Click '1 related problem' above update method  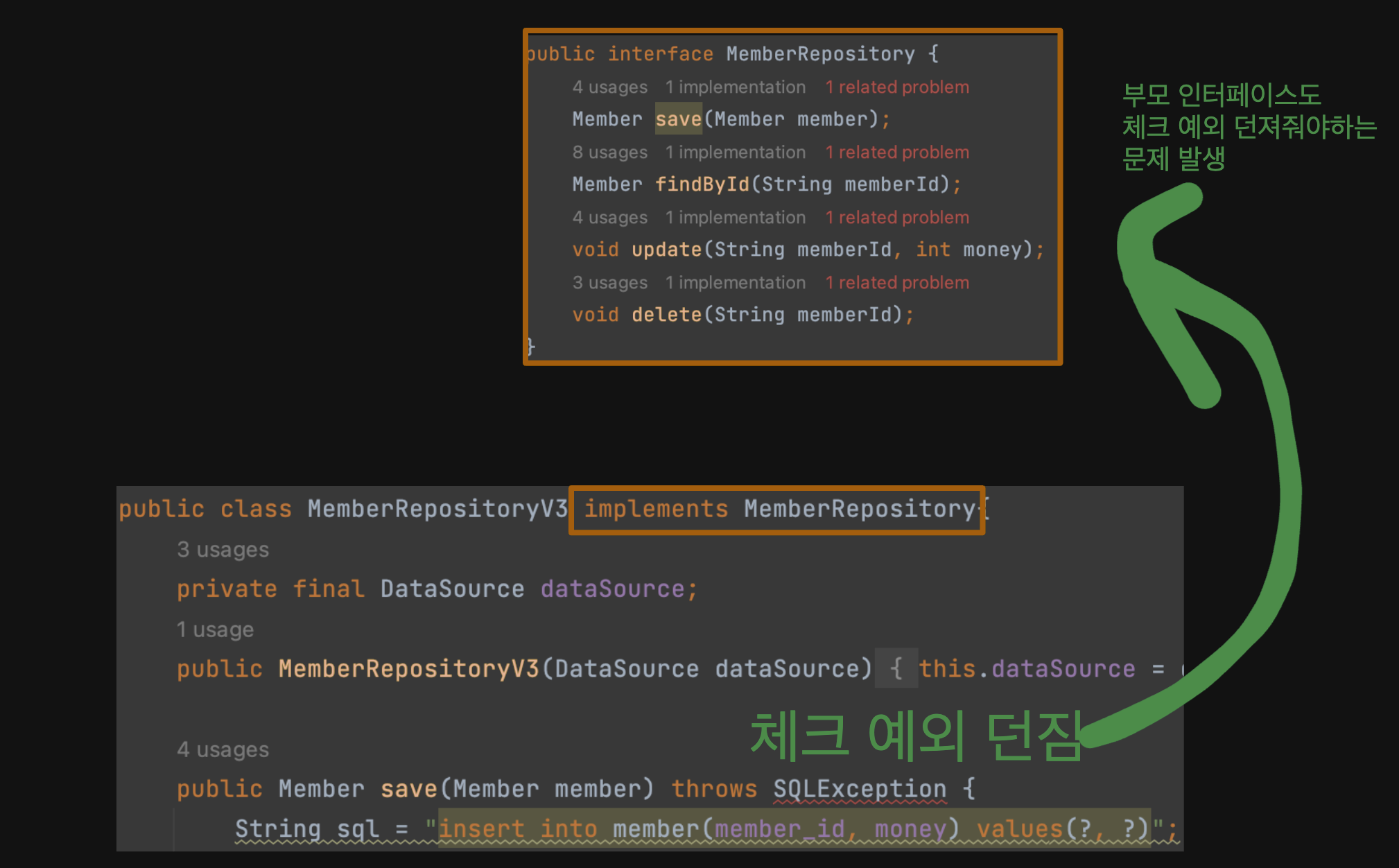point(897,218)
